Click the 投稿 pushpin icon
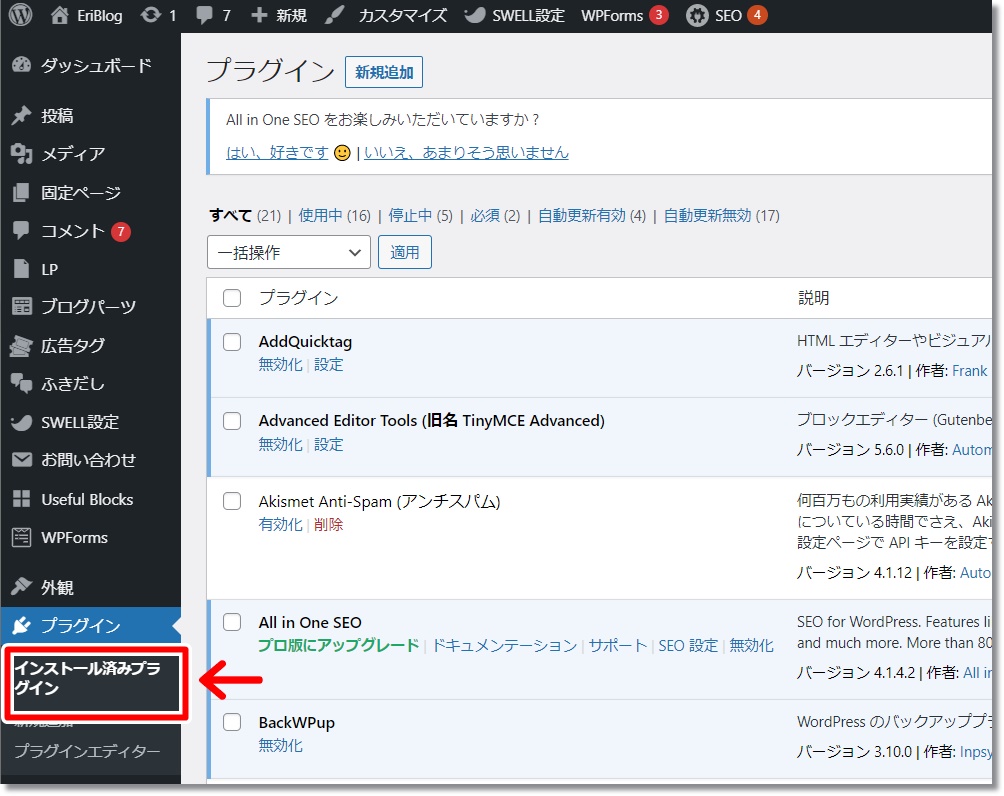This screenshot has width=1004, height=796. (x=21, y=115)
